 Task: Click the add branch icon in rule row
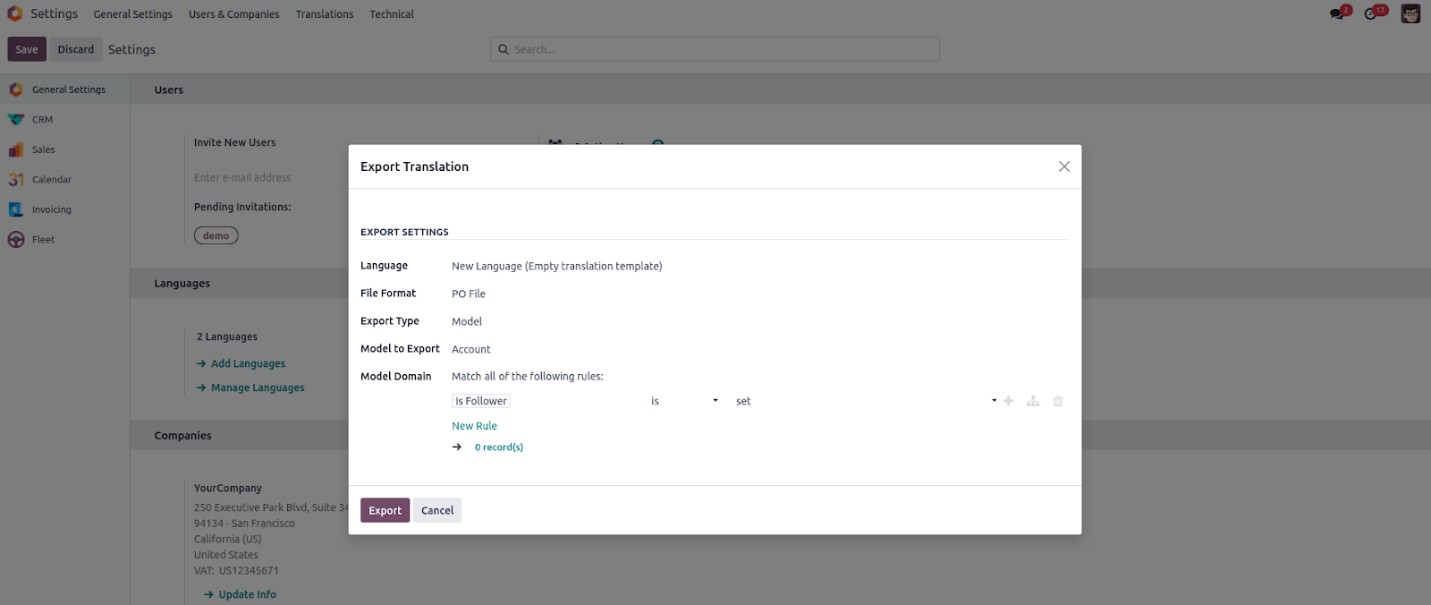pyautogui.click(x=1033, y=401)
